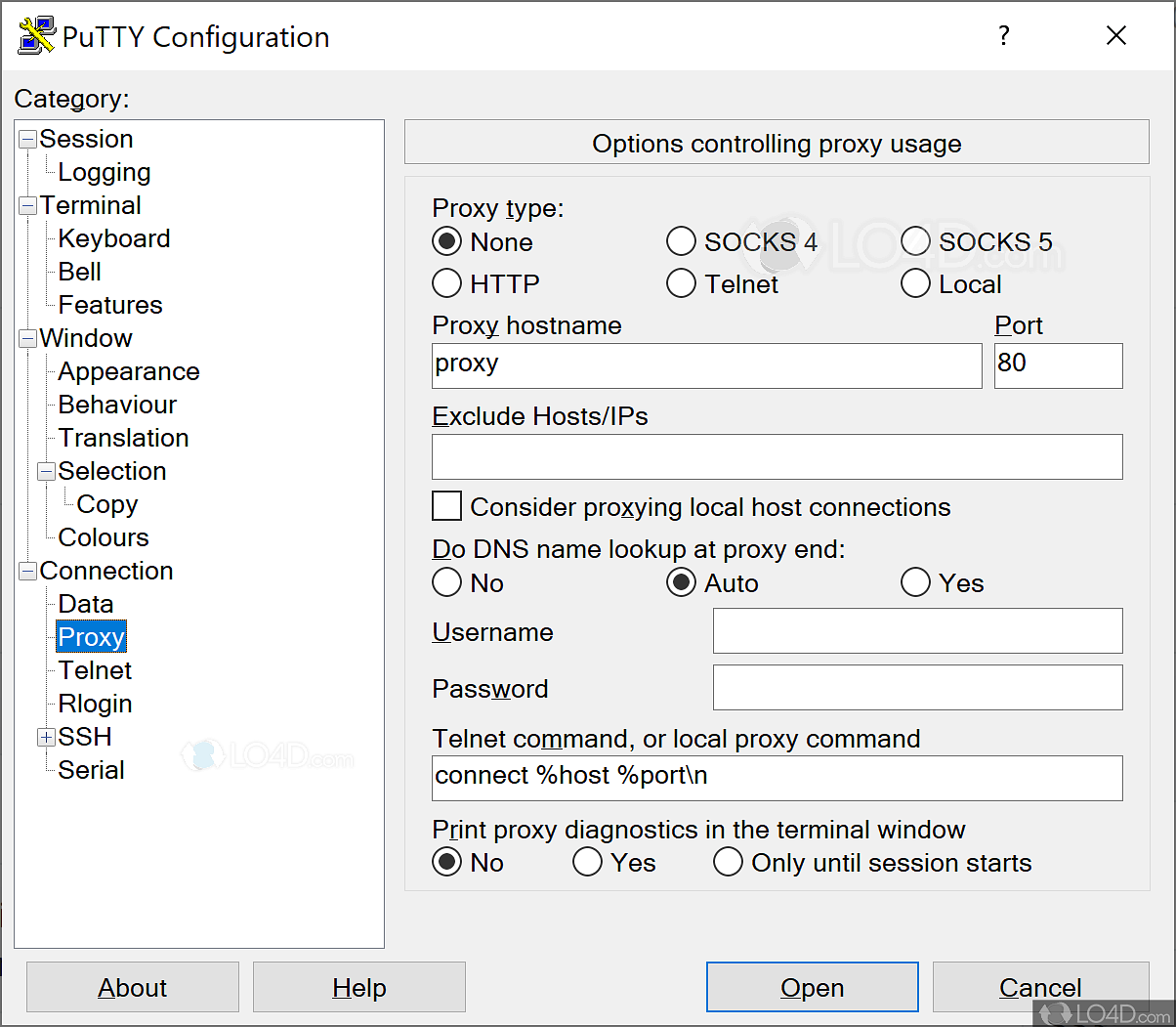Collapse the Connection category
Screen dimensions: 1176x1027
click(x=26, y=570)
